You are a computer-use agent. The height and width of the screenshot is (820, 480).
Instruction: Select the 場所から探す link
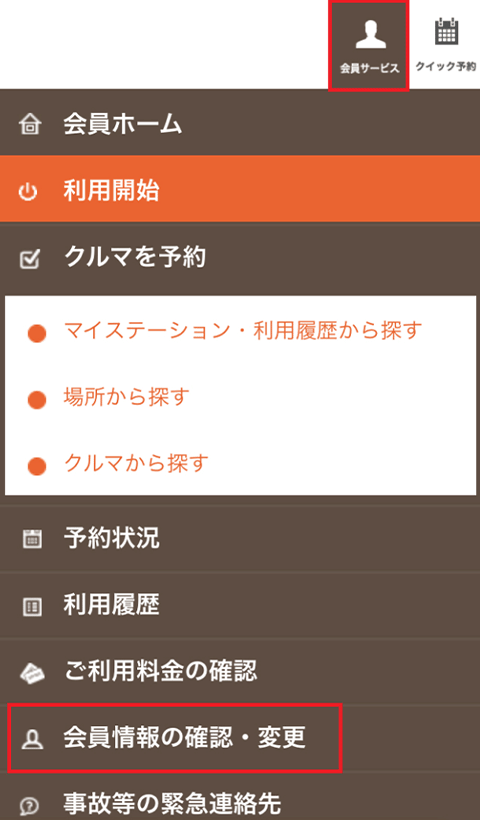pos(126,397)
